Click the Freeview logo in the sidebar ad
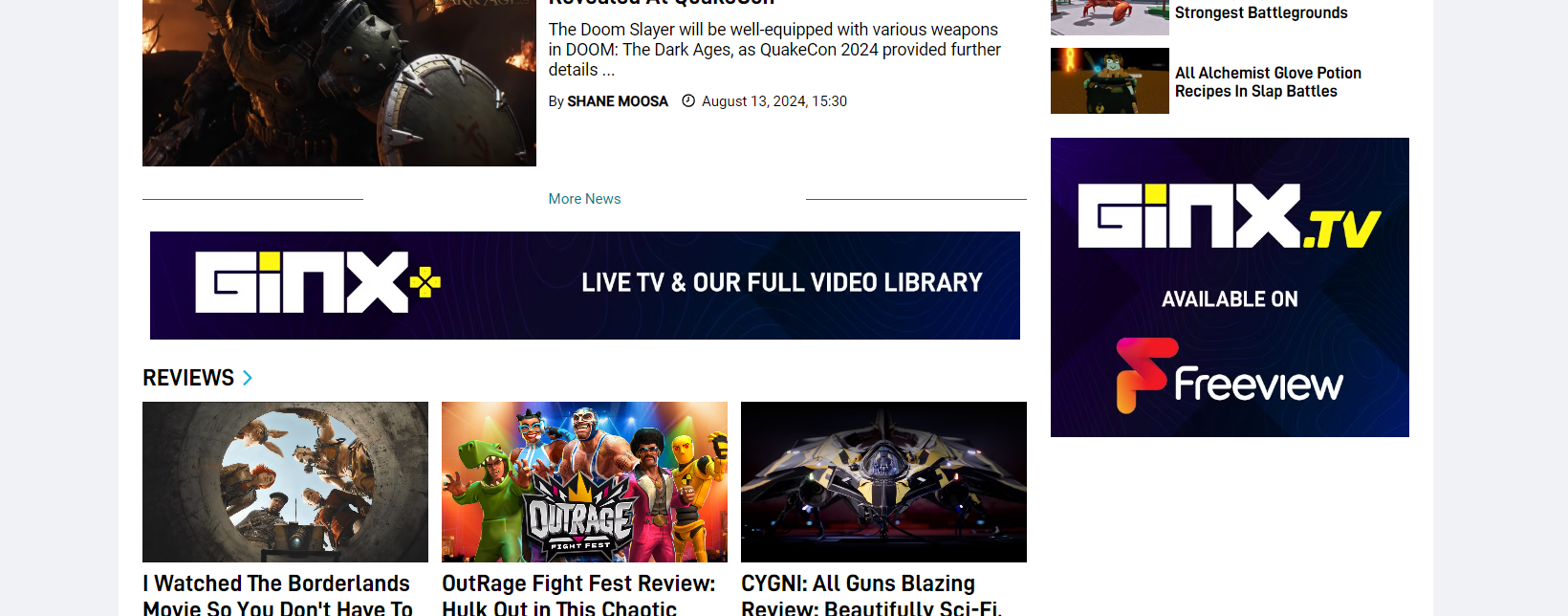The height and width of the screenshot is (616, 1568). pos(1230,377)
